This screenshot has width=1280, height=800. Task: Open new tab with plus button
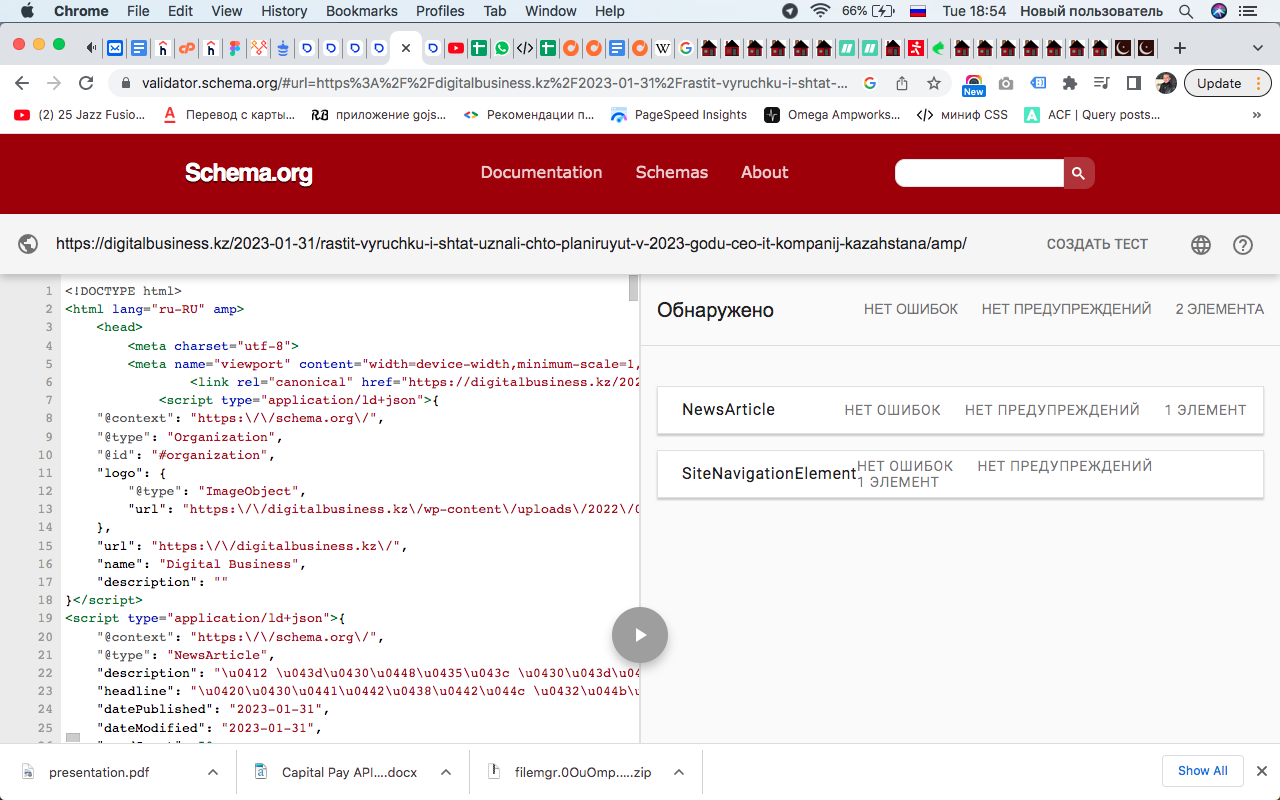[x=1180, y=48]
